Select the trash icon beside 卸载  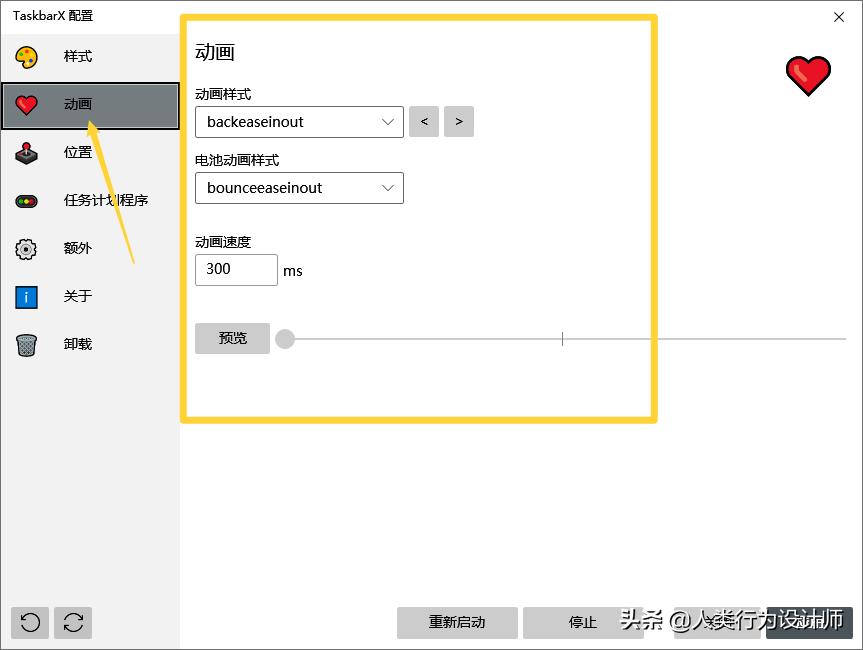[x=25, y=344]
